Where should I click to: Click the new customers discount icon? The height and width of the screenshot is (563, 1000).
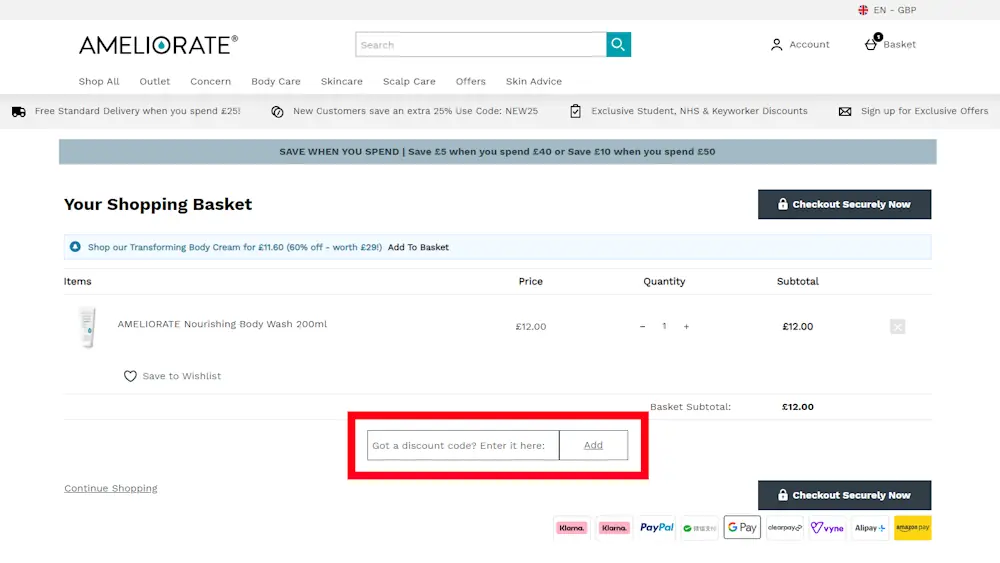[277, 112]
